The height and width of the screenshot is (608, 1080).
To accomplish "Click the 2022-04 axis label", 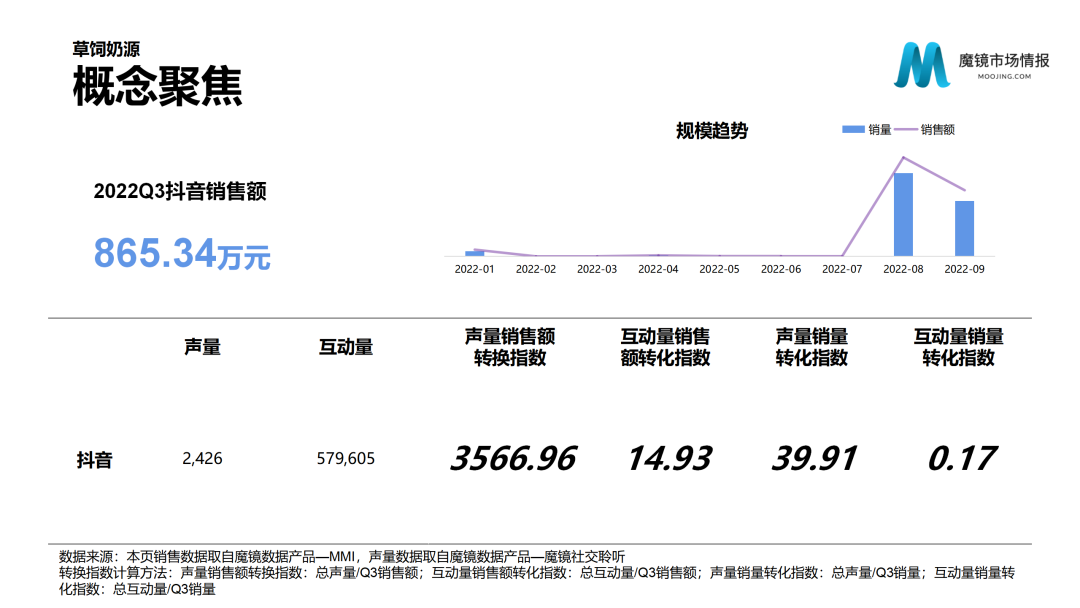I will tap(658, 269).
